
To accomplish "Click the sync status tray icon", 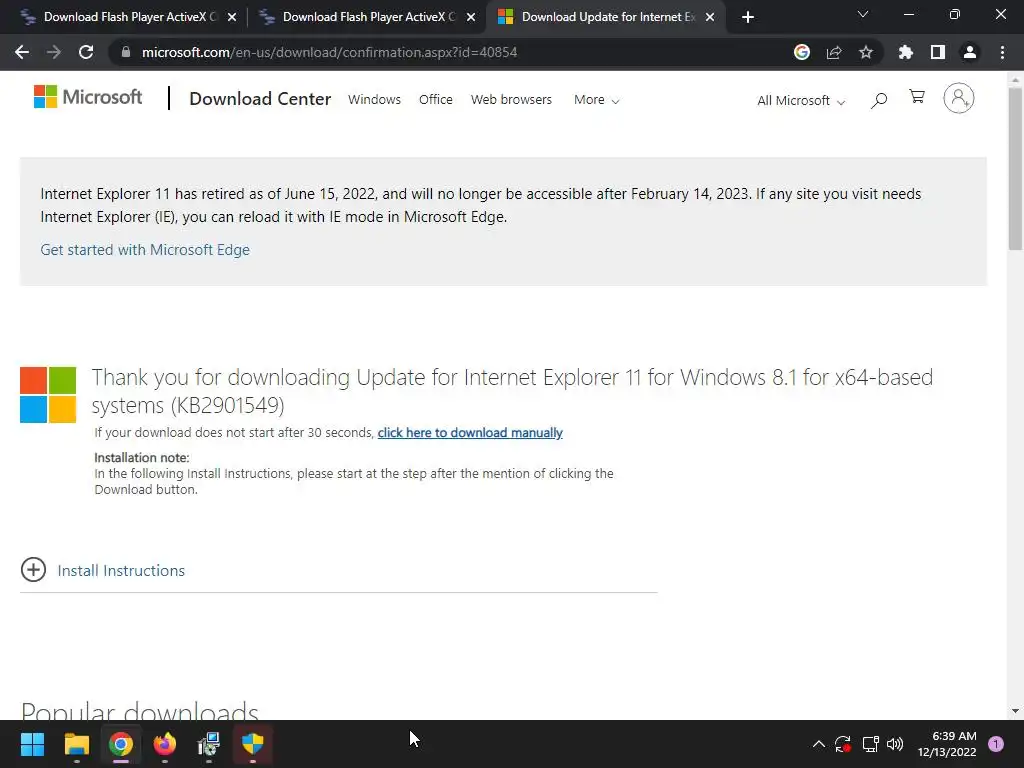I will [843, 744].
